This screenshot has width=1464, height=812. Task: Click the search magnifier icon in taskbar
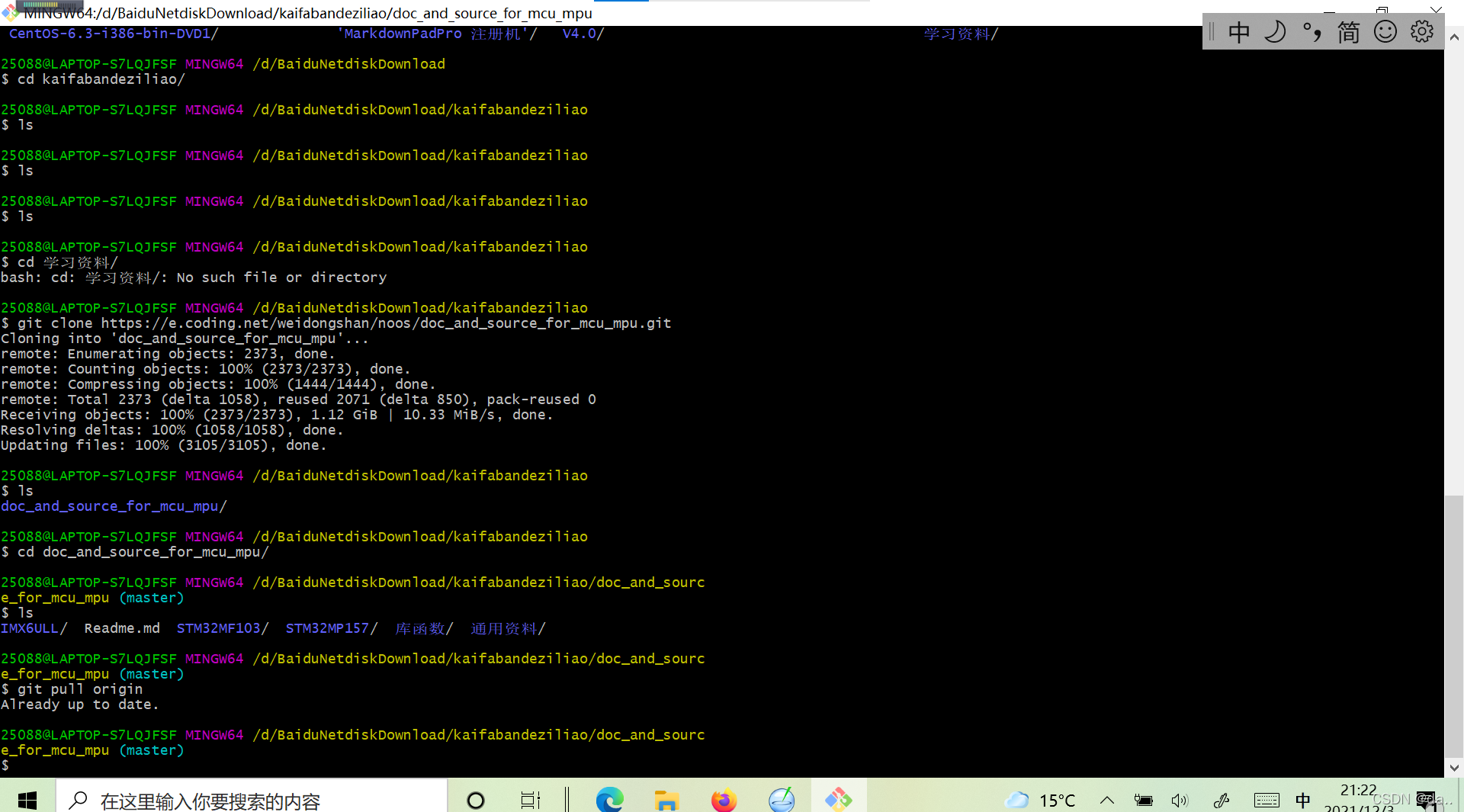pos(78,800)
